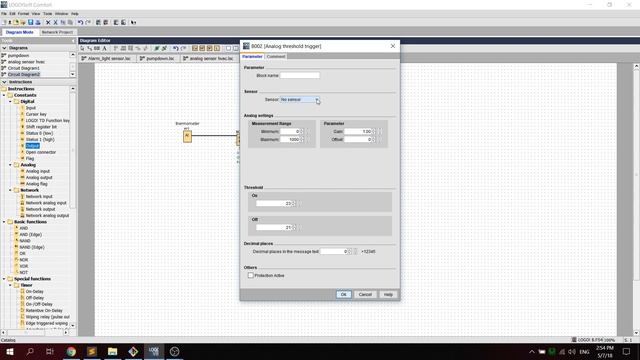The image size is (640, 360).
Task: Click the taskbar Search magnifier
Action: pyautogui.click(x=30, y=351)
